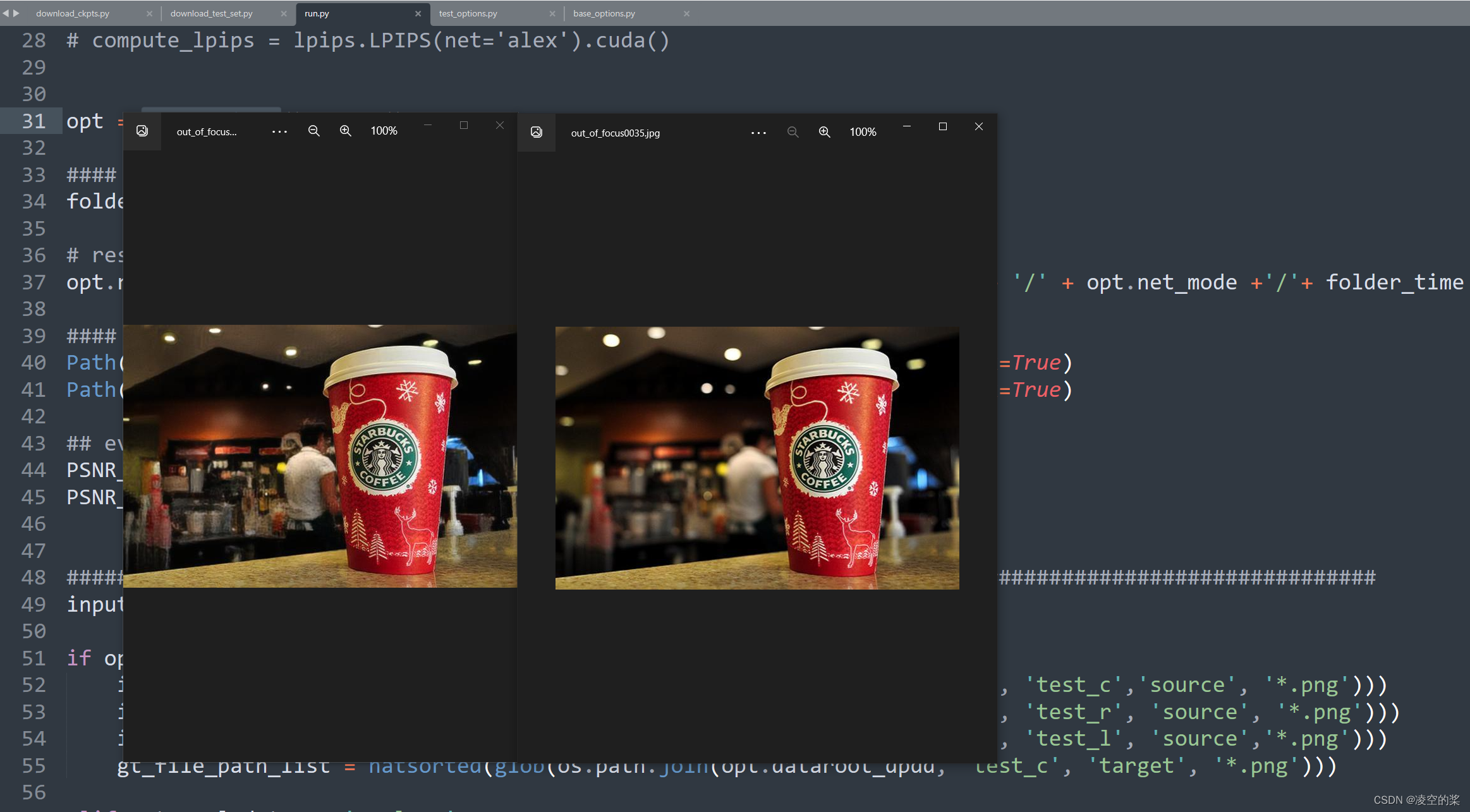Open the photo gallery icon in left viewer
The image size is (1470, 812).
[142, 131]
